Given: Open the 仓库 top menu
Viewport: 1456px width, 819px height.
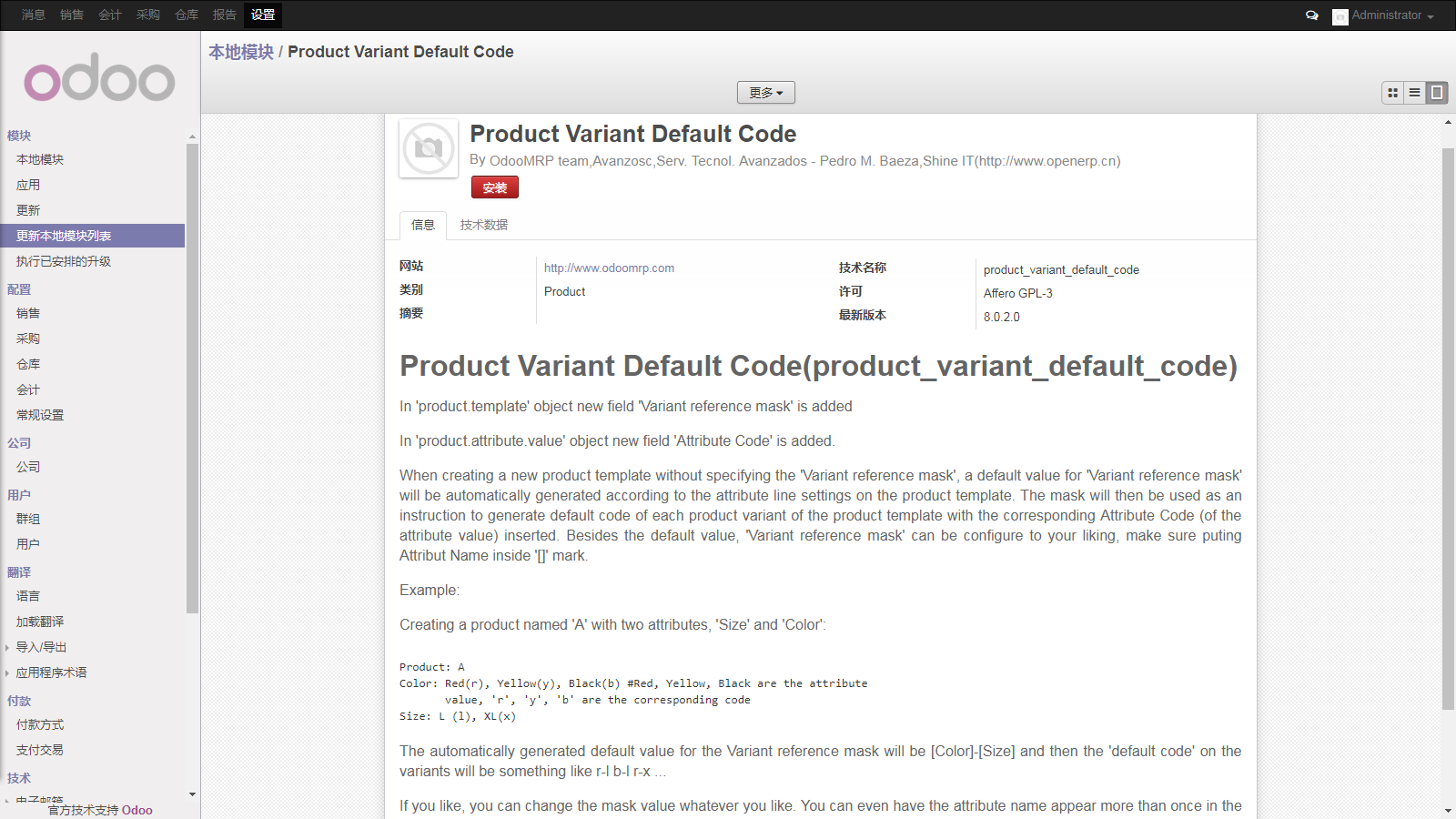Looking at the screenshot, I should 187,15.
